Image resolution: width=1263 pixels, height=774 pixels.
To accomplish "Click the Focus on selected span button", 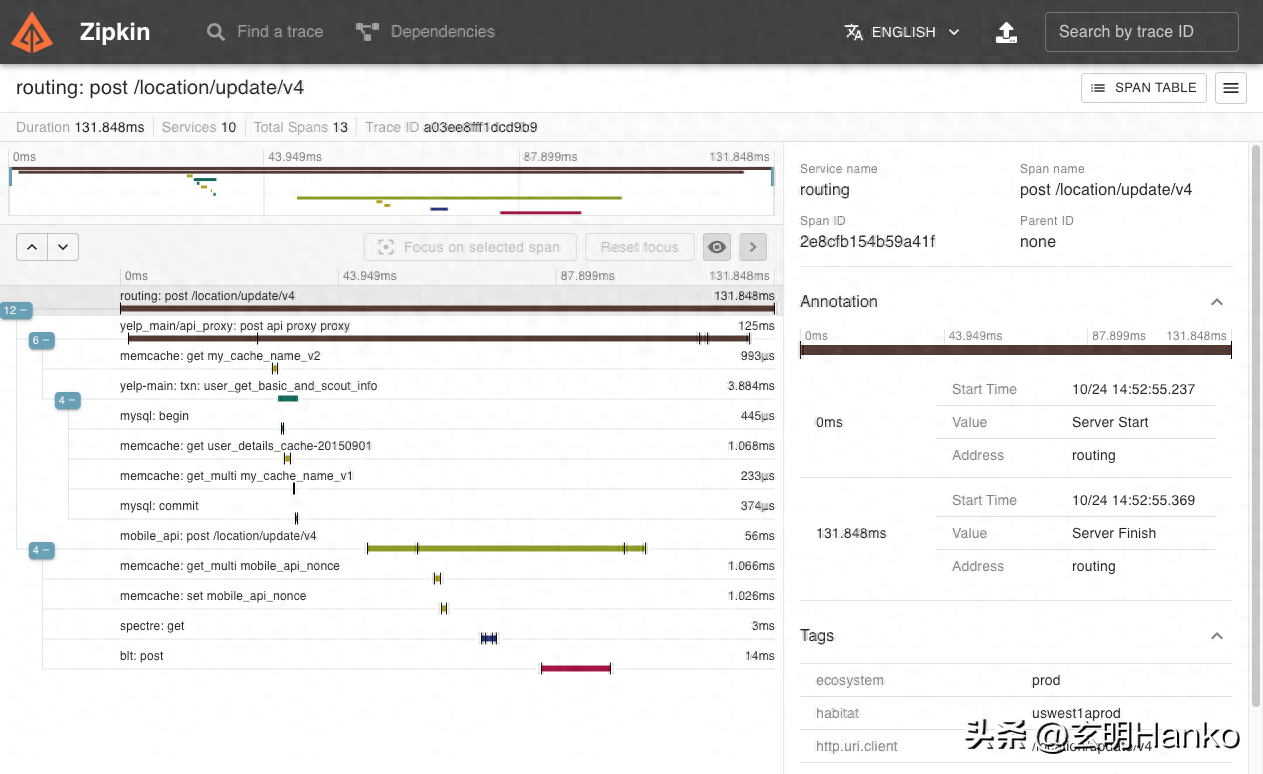I will click(470, 247).
